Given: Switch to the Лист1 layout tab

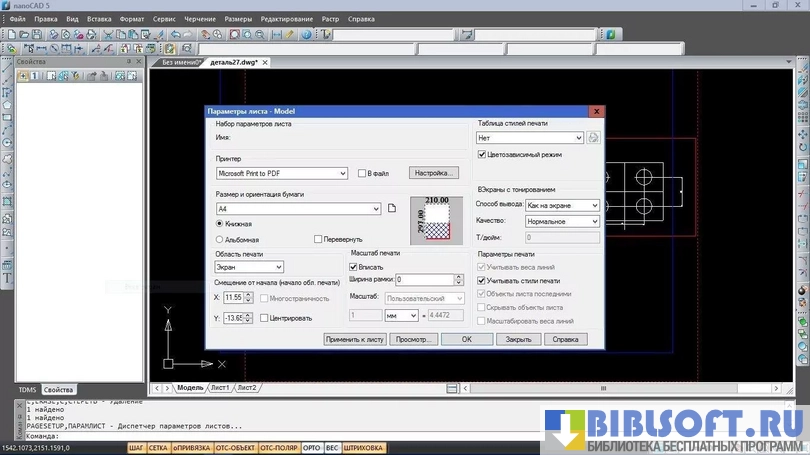Looking at the screenshot, I should (219, 387).
